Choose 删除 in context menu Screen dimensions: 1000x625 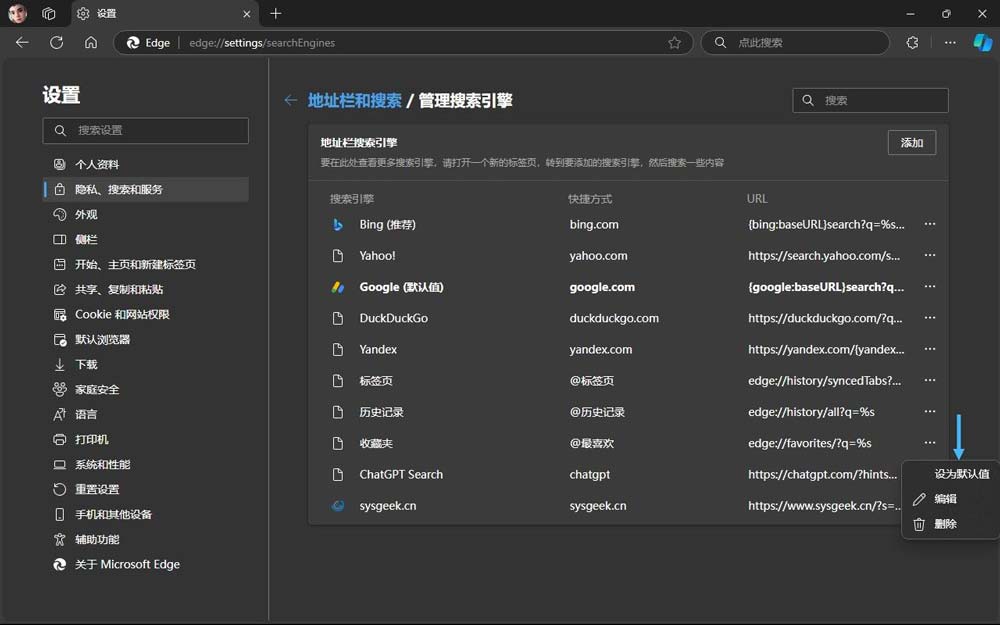(x=950, y=524)
